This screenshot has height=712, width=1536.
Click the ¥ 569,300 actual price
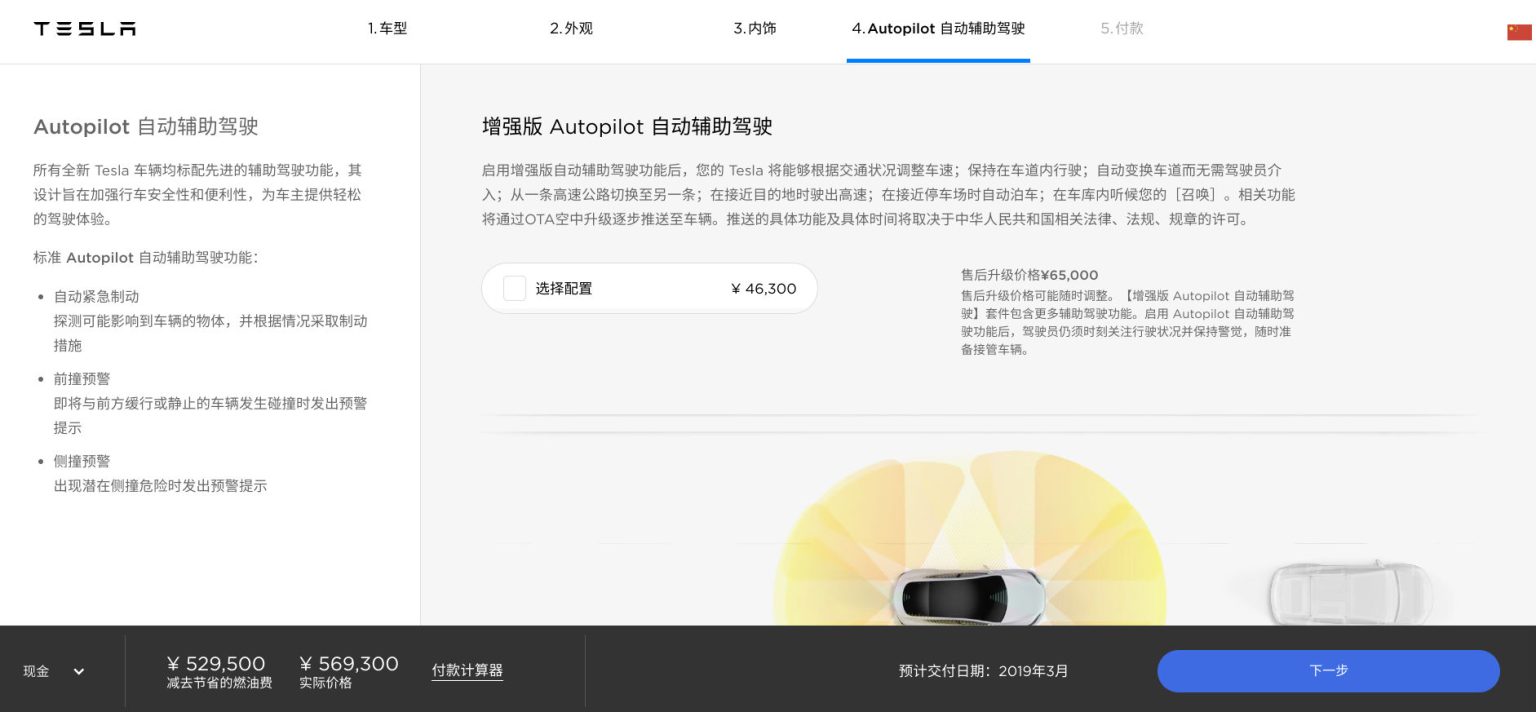pos(348,664)
